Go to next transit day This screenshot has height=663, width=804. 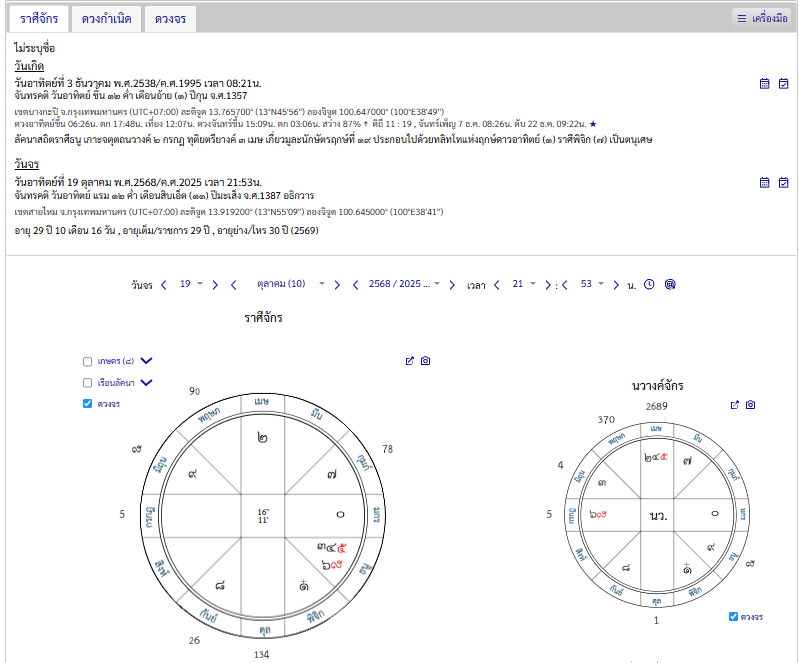(215, 285)
